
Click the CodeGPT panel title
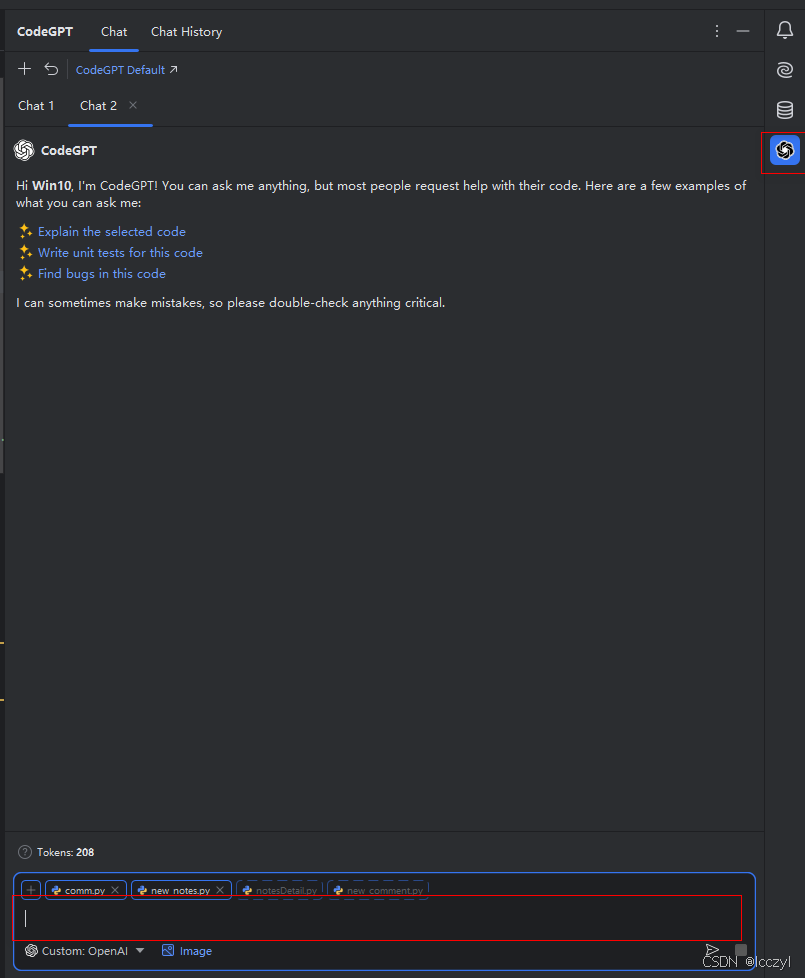pos(45,32)
